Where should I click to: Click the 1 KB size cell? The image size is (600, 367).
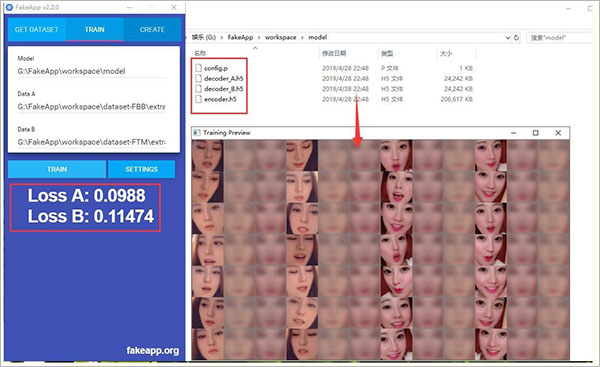466,68
